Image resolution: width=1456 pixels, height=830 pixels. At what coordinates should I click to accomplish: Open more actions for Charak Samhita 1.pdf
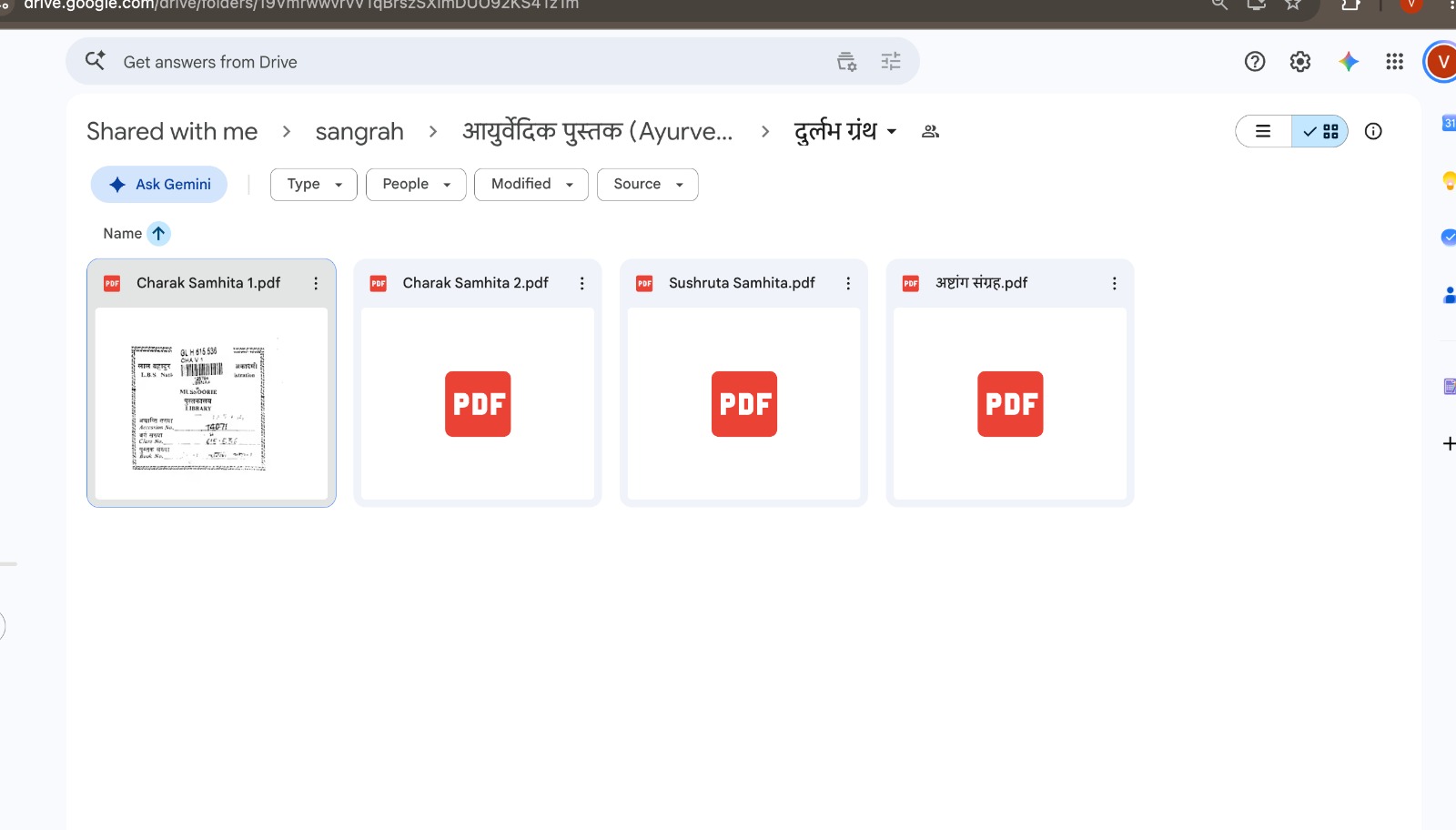point(316,283)
